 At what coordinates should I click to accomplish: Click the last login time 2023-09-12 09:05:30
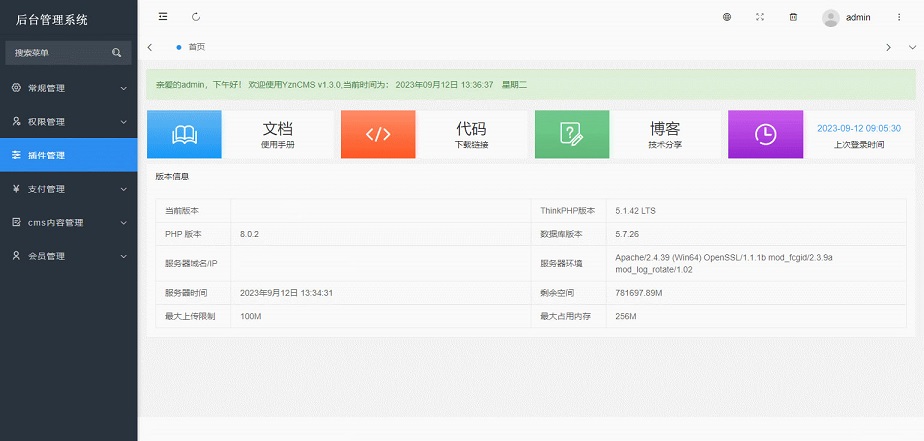pos(859,128)
